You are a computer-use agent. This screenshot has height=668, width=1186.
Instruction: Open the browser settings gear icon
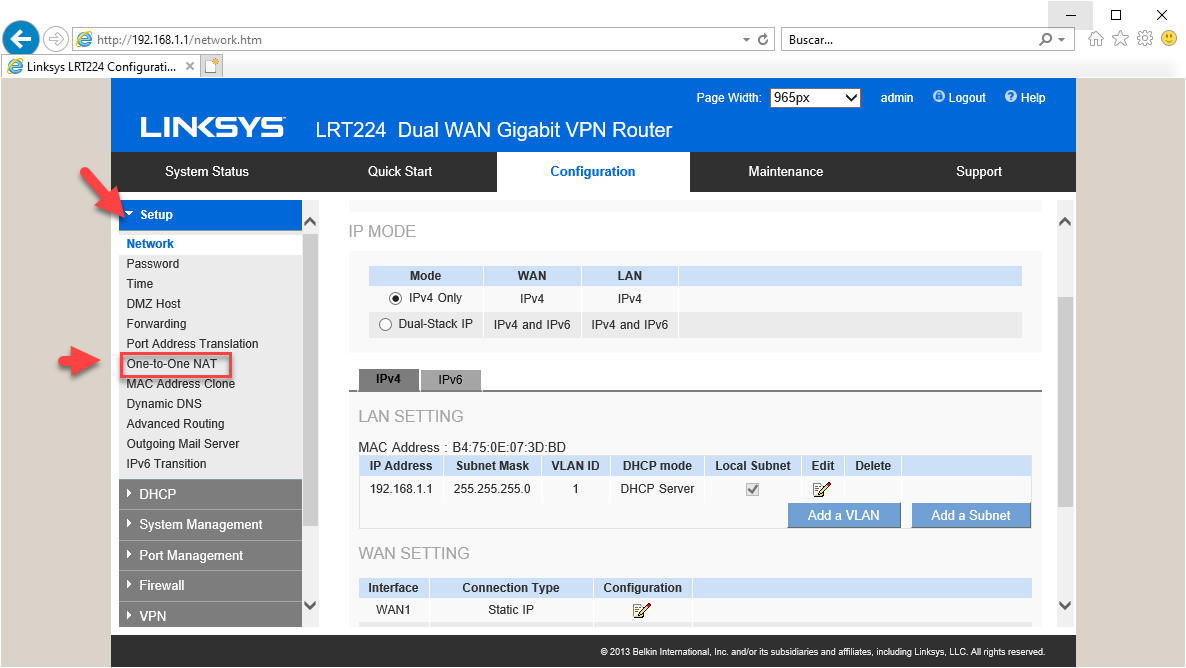pos(1145,39)
